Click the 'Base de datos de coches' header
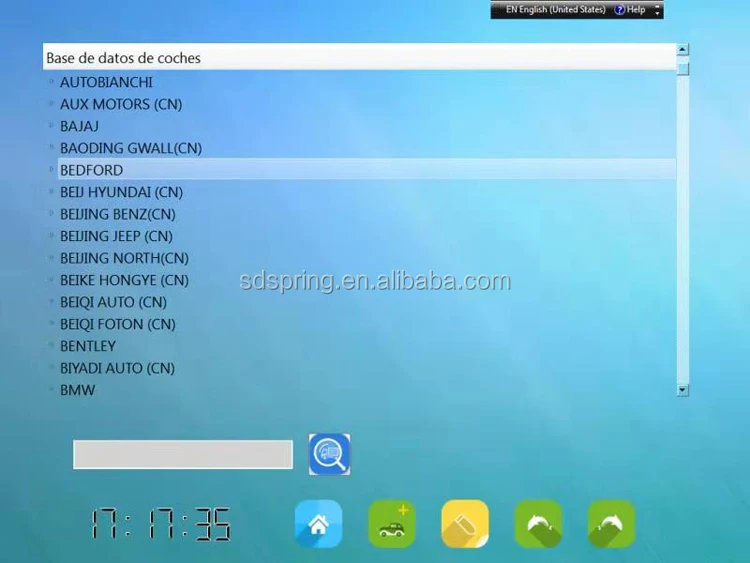The image size is (750, 563). pos(359,57)
